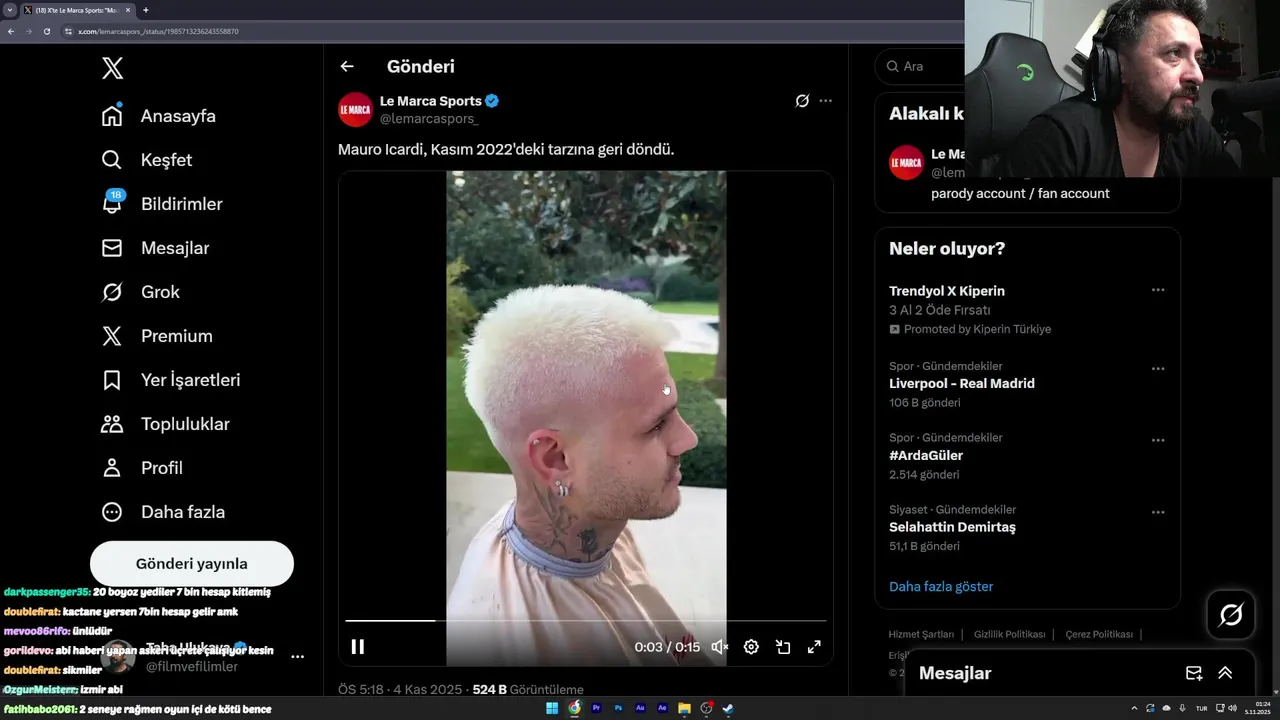Open Yer İşaretleri bookmarks
The height and width of the screenshot is (720, 1280).
(171, 380)
